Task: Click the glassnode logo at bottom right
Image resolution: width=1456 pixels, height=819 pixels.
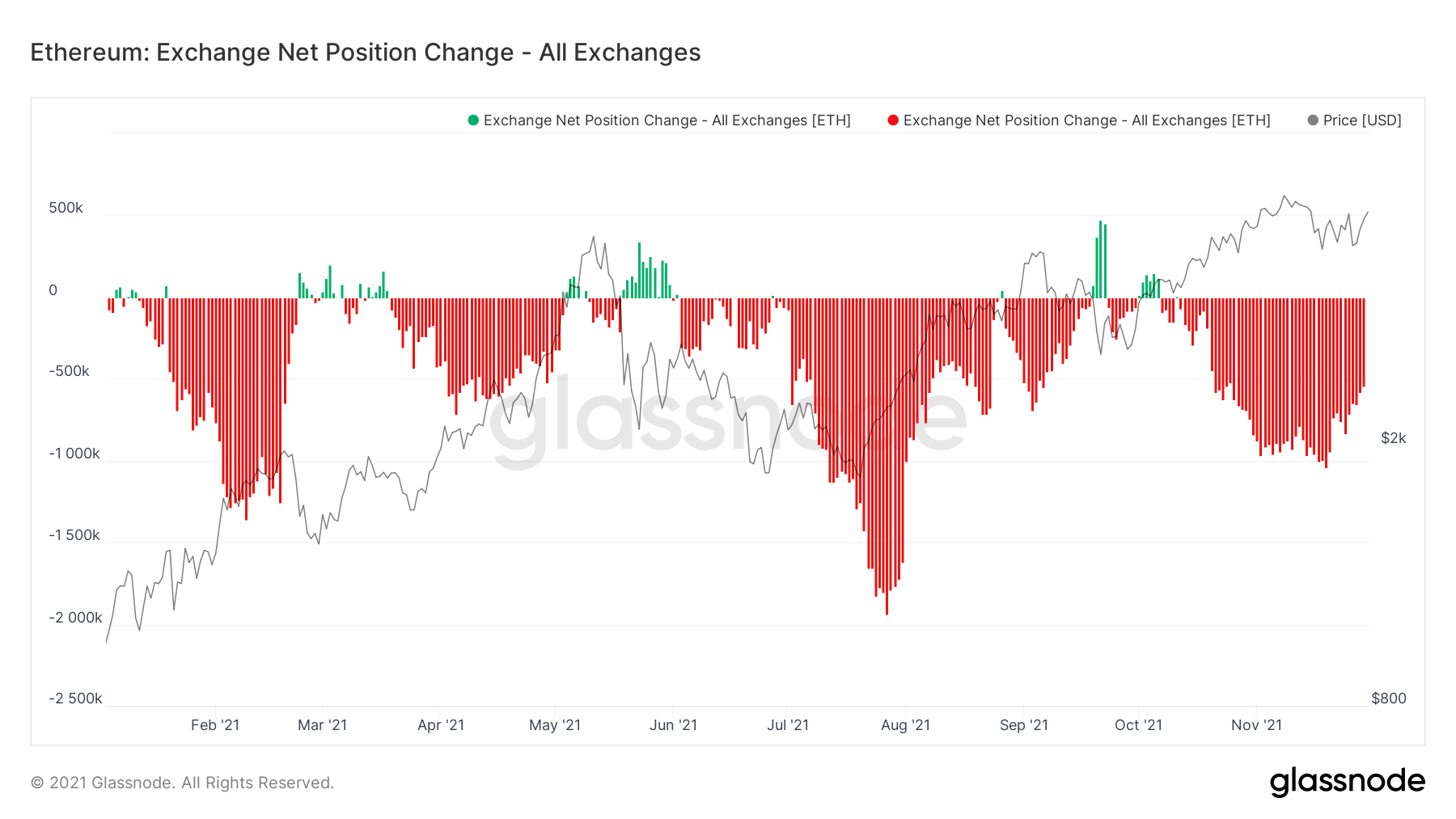Action: click(1347, 782)
